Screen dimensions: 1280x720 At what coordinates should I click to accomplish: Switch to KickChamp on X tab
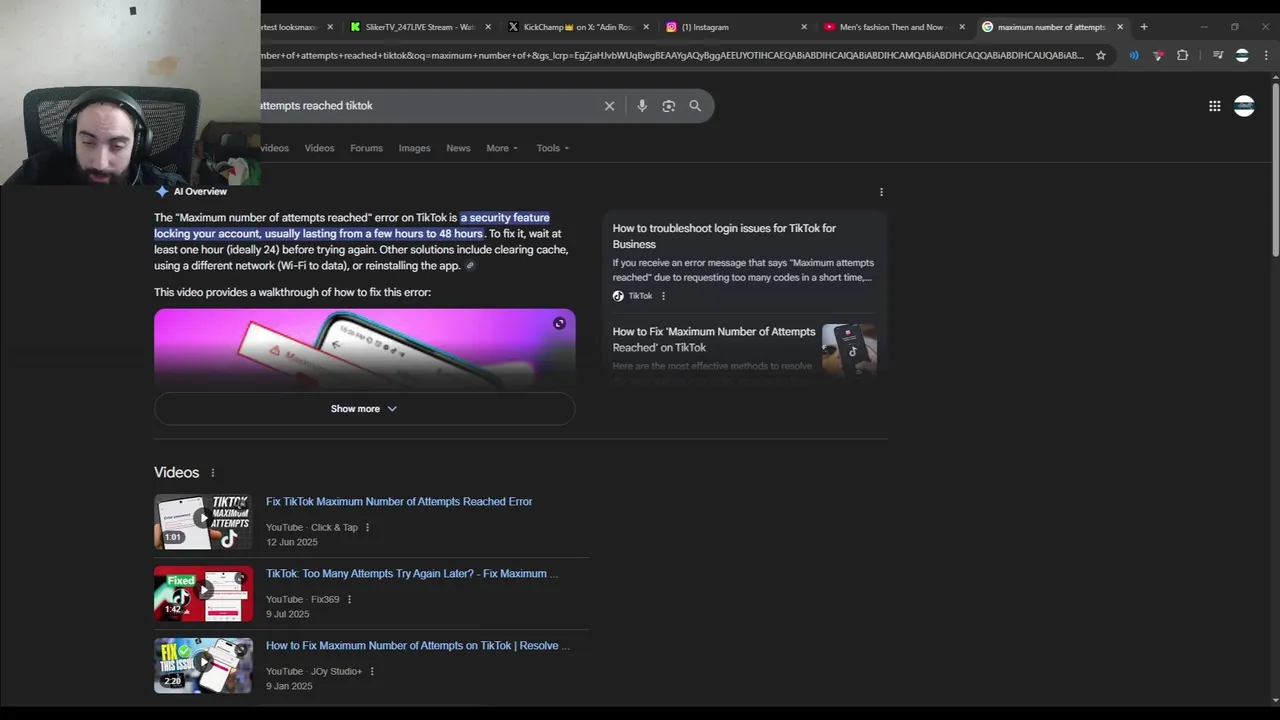click(578, 27)
